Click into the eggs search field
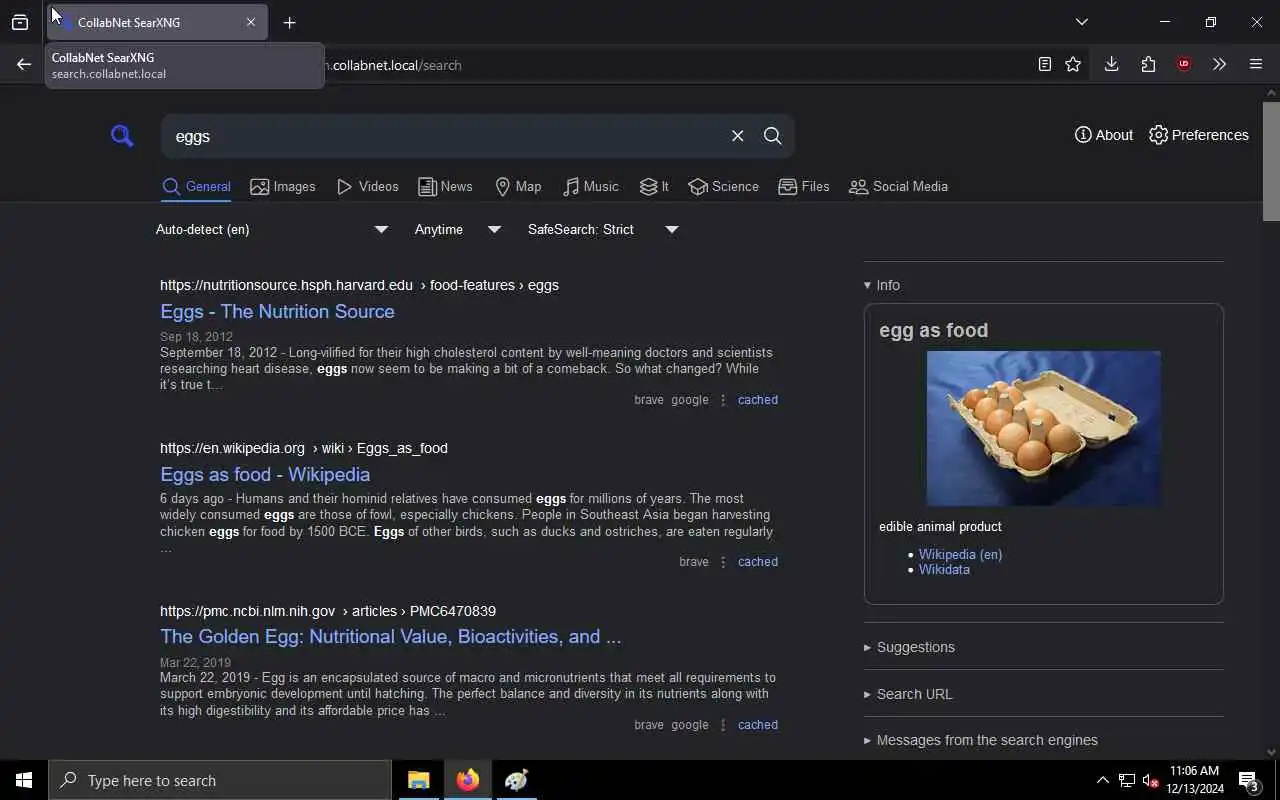 (445, 136)
